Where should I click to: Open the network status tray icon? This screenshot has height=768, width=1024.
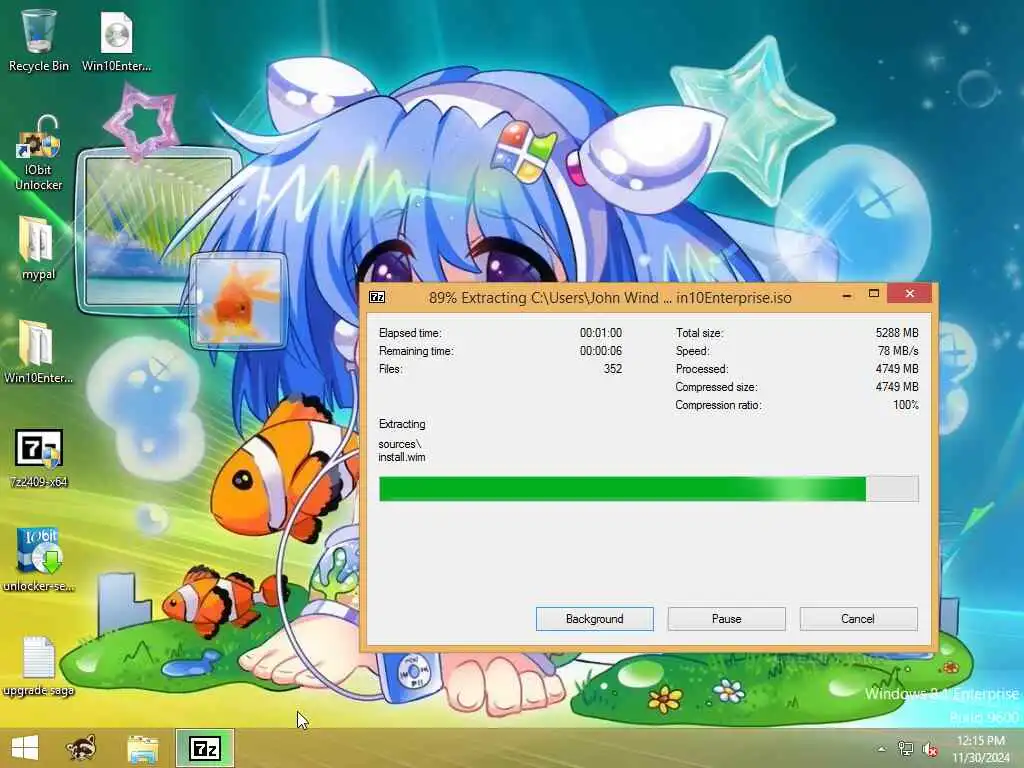(x=905, y=749)
